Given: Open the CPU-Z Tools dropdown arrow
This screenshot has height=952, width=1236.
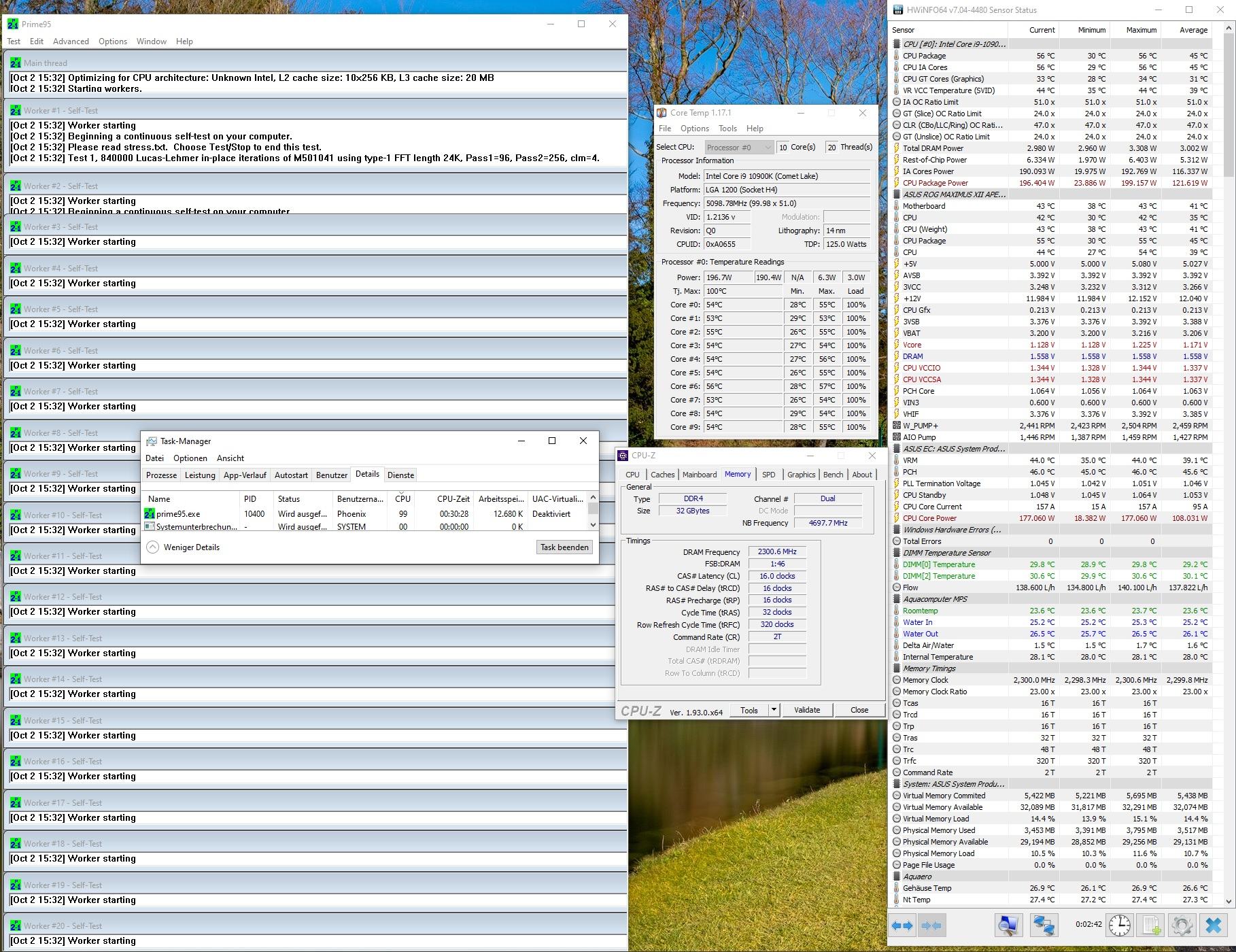Looking at the screenshot, I should click(x=773, y=710).
